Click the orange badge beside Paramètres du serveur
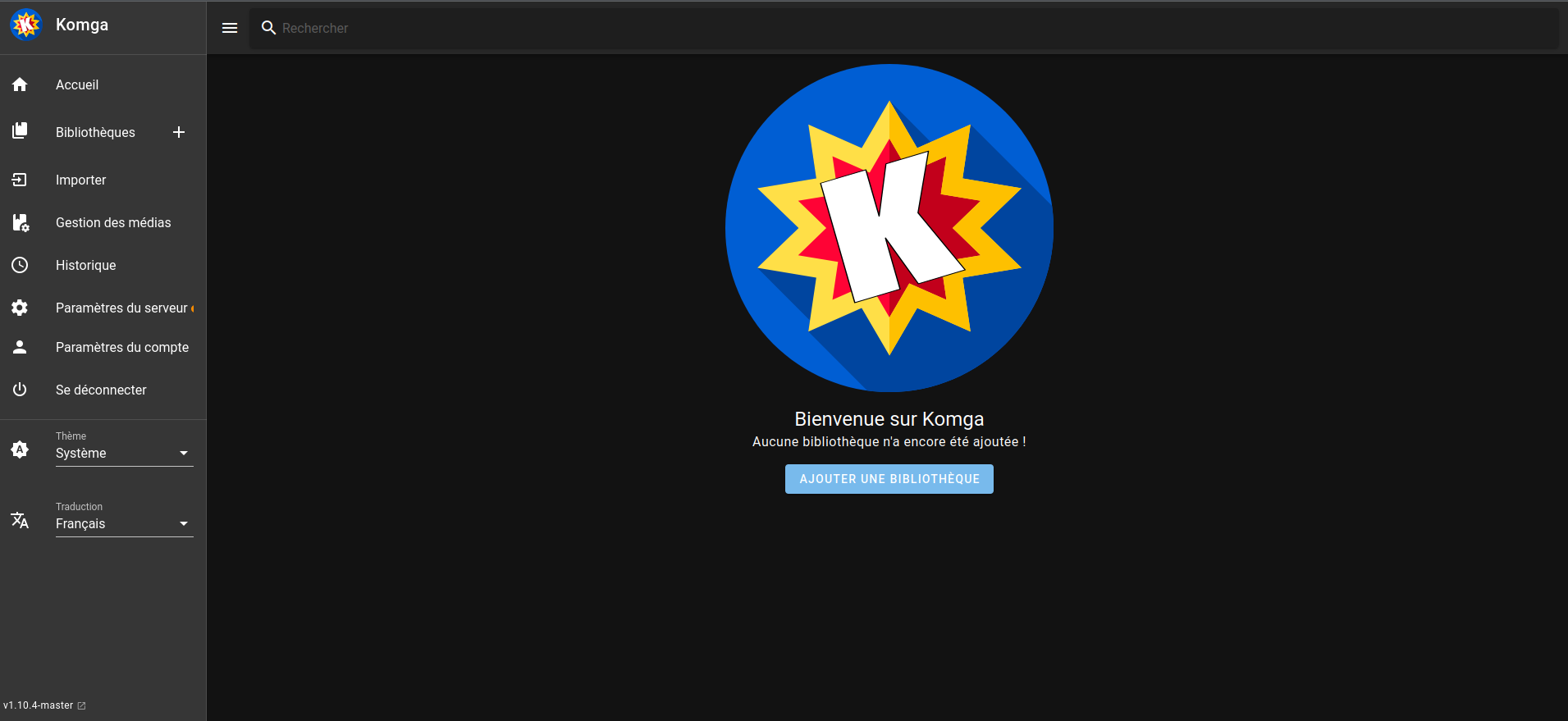The width and height of the screenshot is (1568, 721). [x=193, y=308]
